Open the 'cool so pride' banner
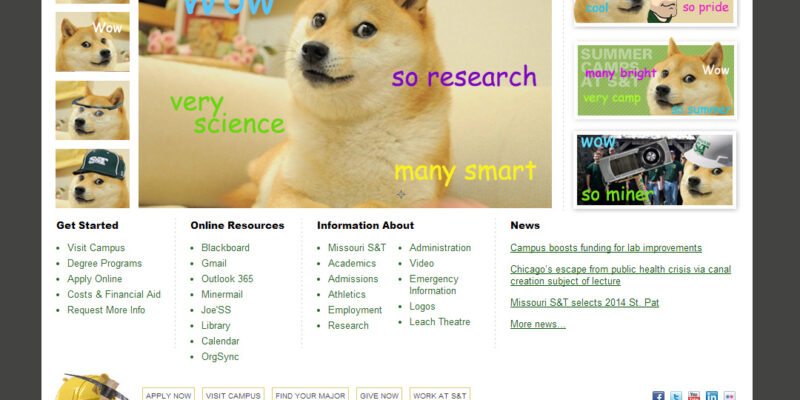The image size is (800, 400). (x=656, y=11)
